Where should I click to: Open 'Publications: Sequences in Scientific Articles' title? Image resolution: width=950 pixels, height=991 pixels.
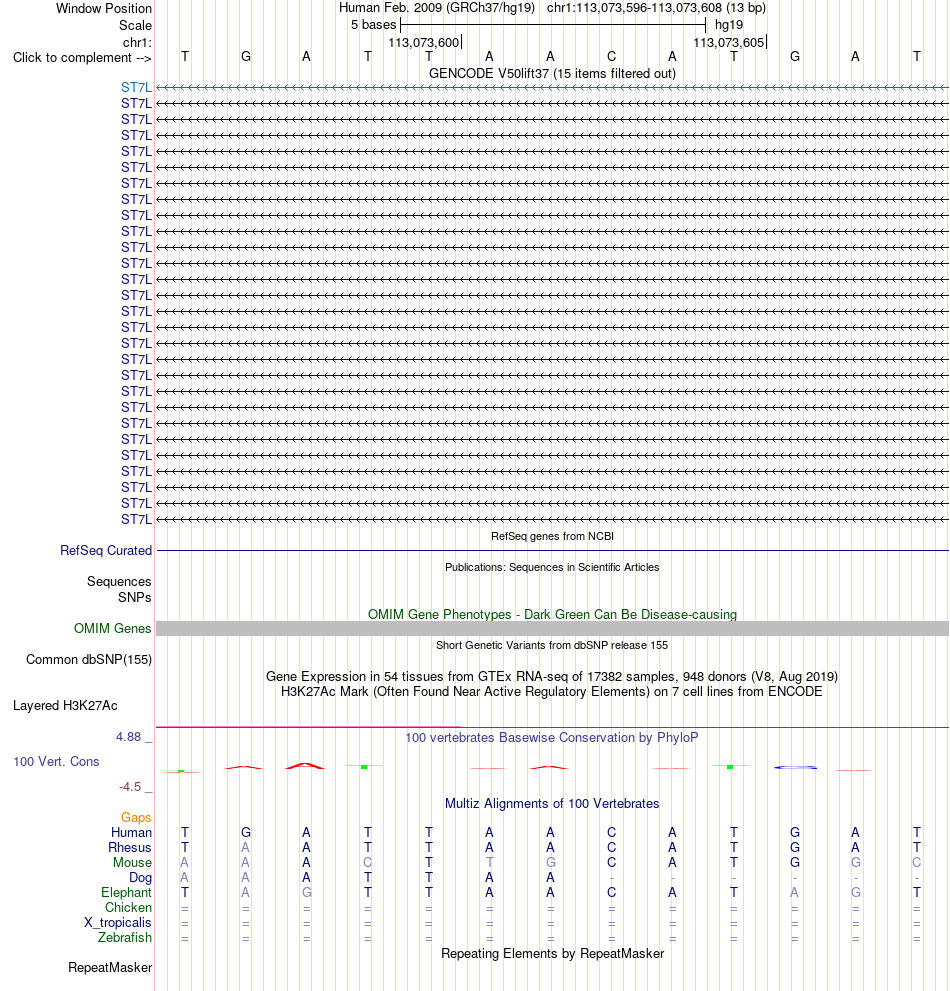coord(552,567)
